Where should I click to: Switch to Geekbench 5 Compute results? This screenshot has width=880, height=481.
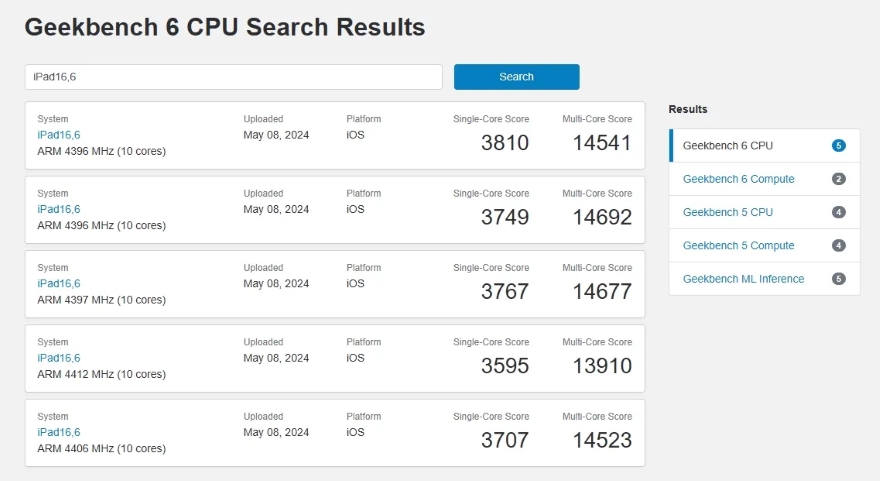point(738,245)
